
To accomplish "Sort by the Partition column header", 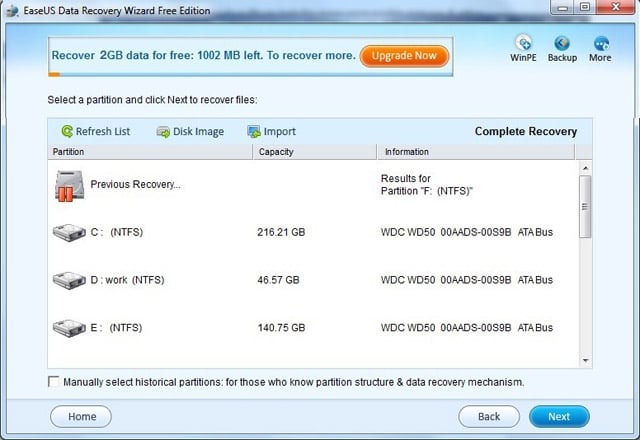I will pos(150,152).
